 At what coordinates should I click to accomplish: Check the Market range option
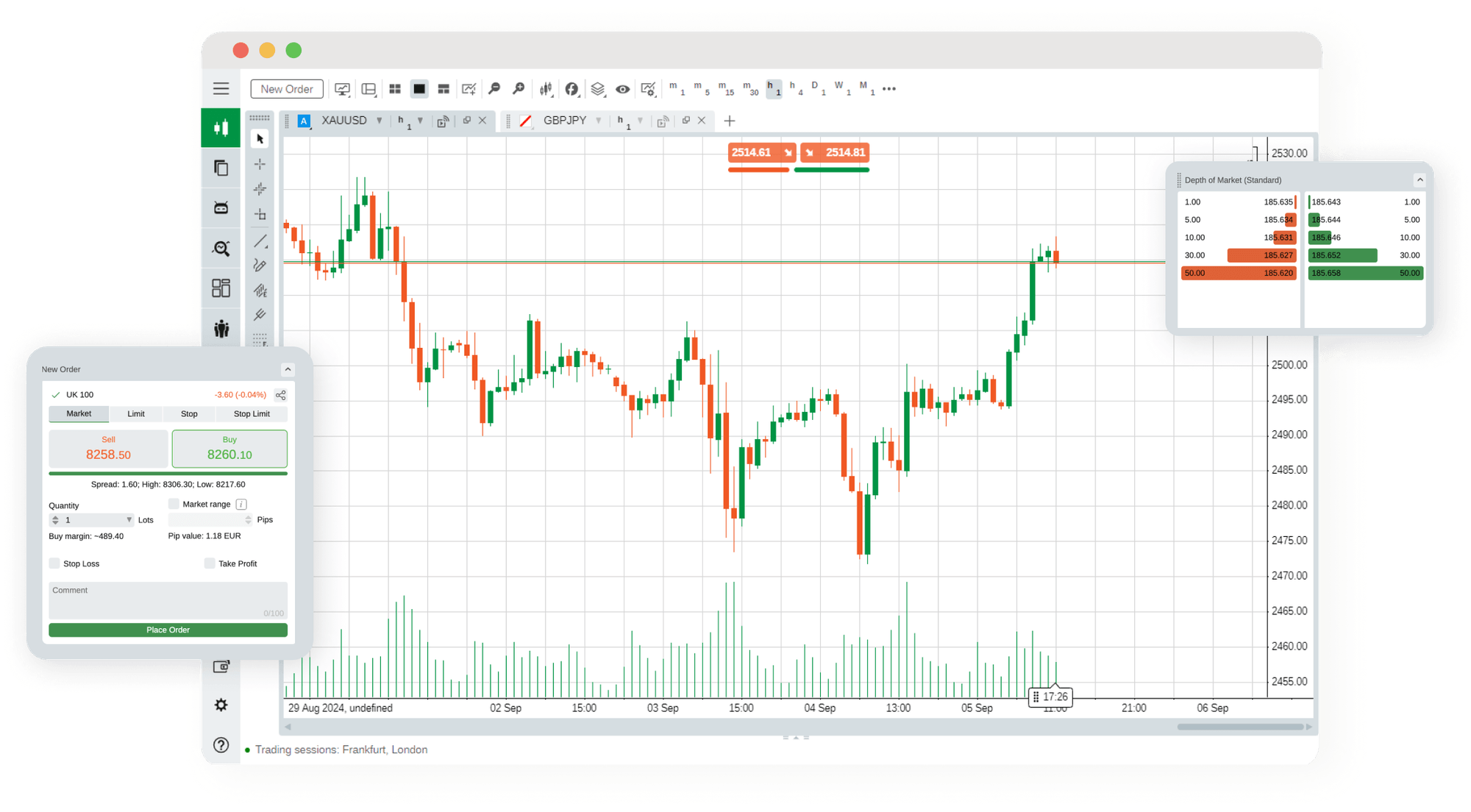174,504
